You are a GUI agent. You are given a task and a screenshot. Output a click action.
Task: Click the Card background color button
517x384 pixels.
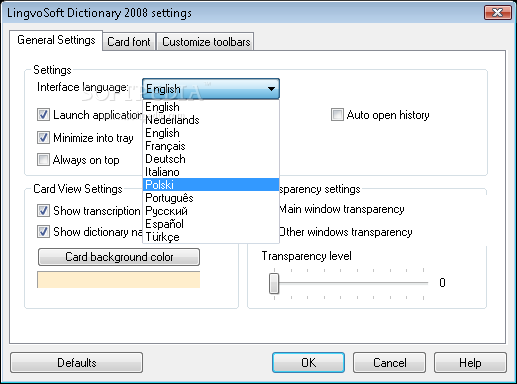(x=119, y=257)
